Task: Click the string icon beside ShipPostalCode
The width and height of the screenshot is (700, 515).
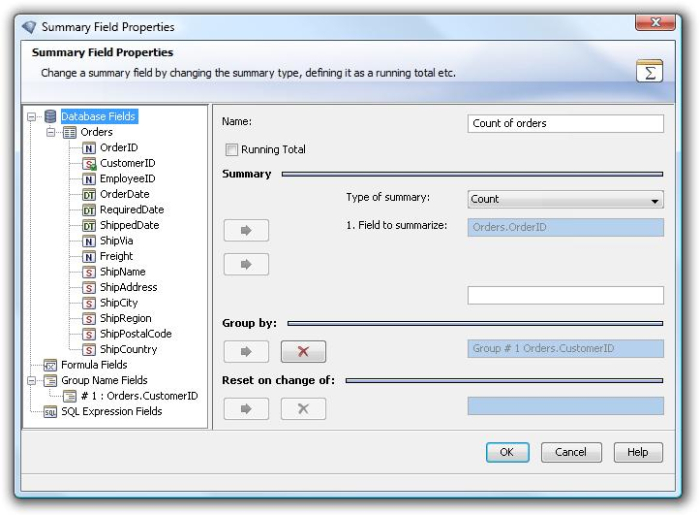Action: tap(89, 334)
